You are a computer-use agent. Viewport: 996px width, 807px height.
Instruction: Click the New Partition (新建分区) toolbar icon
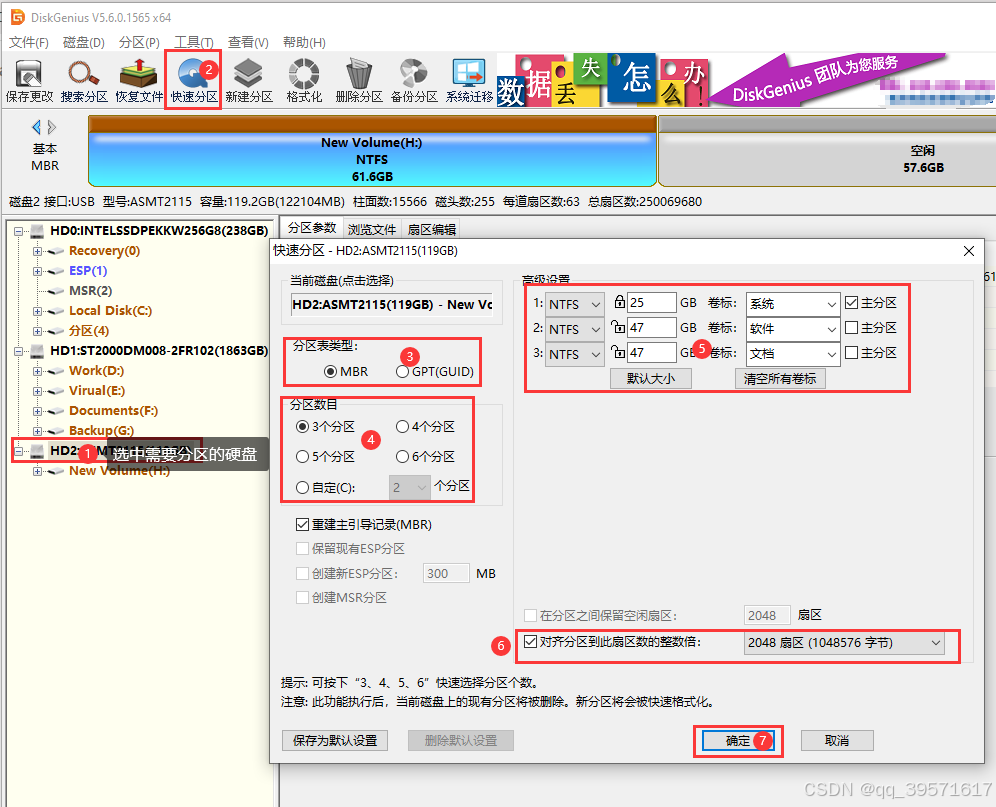(248, 81)
